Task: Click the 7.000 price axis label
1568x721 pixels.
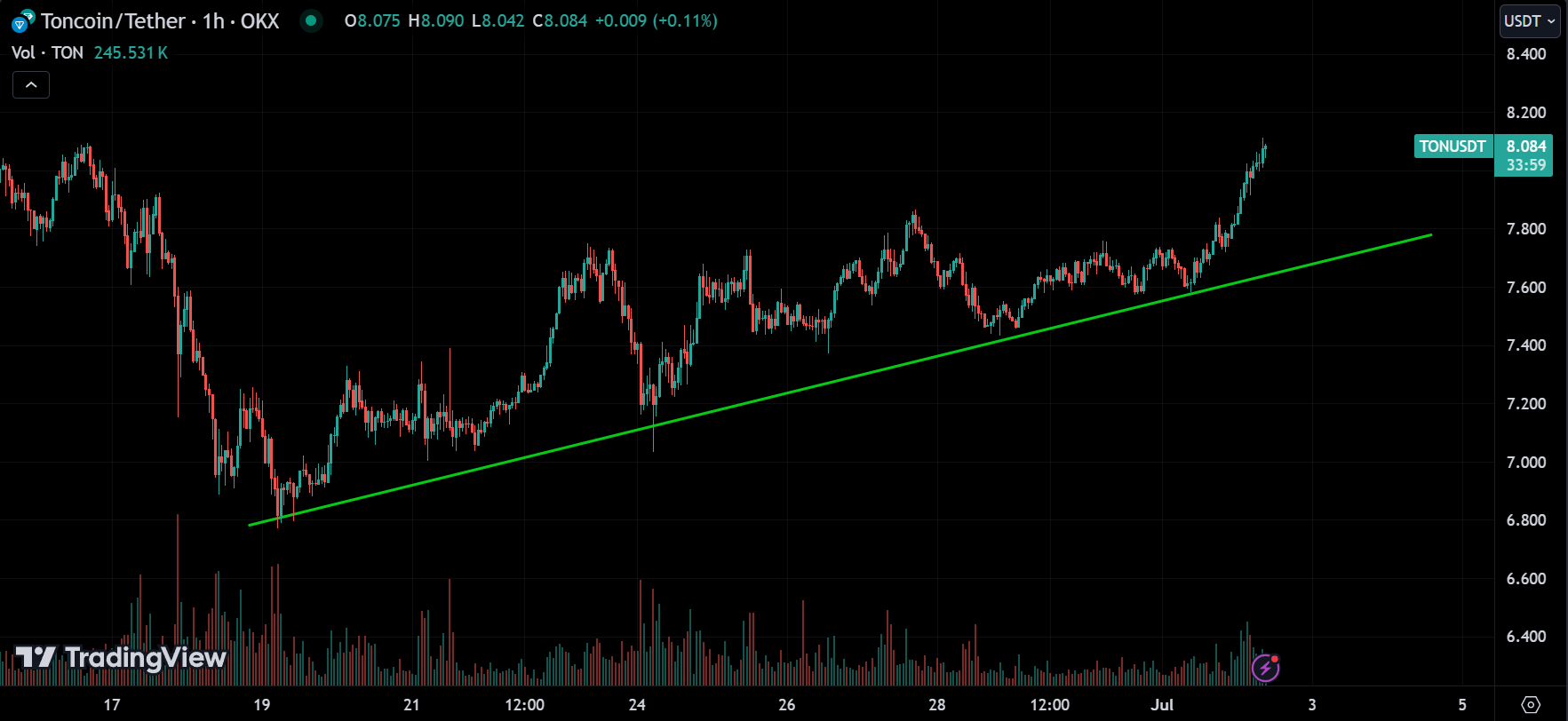Action: tap(1526, 463)
